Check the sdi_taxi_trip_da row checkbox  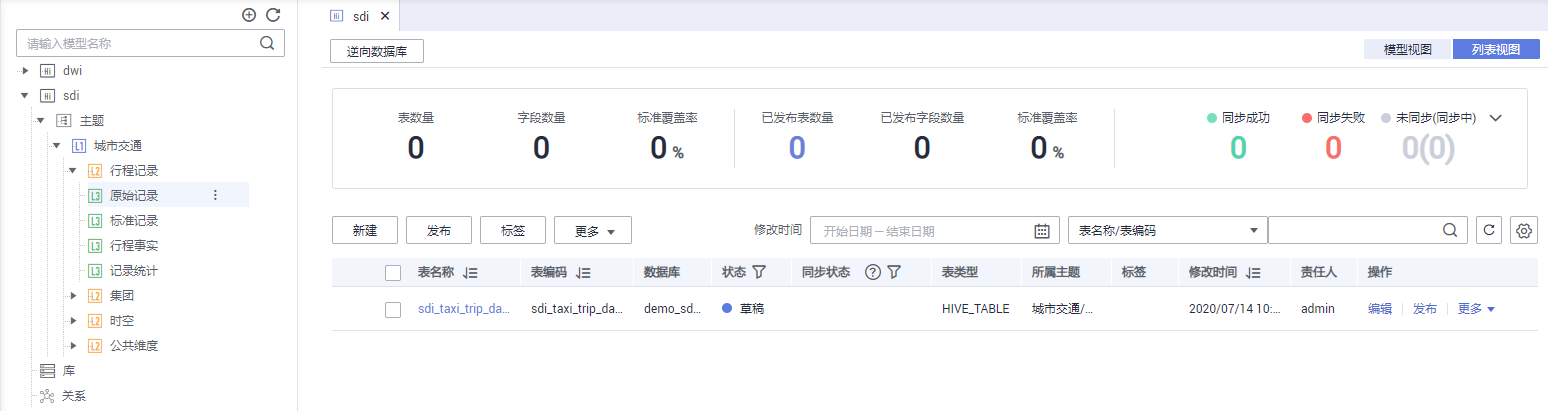point(393,310)
